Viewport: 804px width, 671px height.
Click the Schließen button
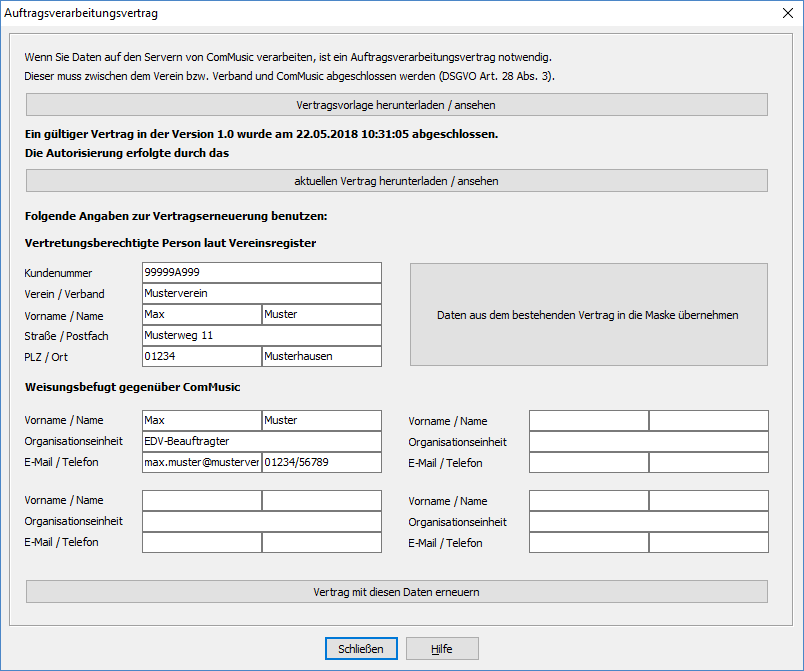[361, 648]
